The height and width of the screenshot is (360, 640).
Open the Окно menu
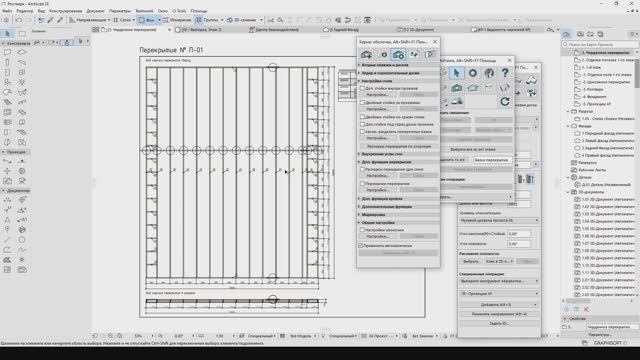pyautogui.click(x=162, y=11)
